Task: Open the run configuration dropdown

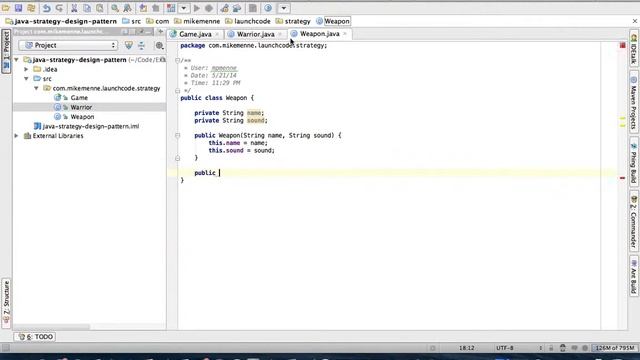Action: click(x=184, y=8)
